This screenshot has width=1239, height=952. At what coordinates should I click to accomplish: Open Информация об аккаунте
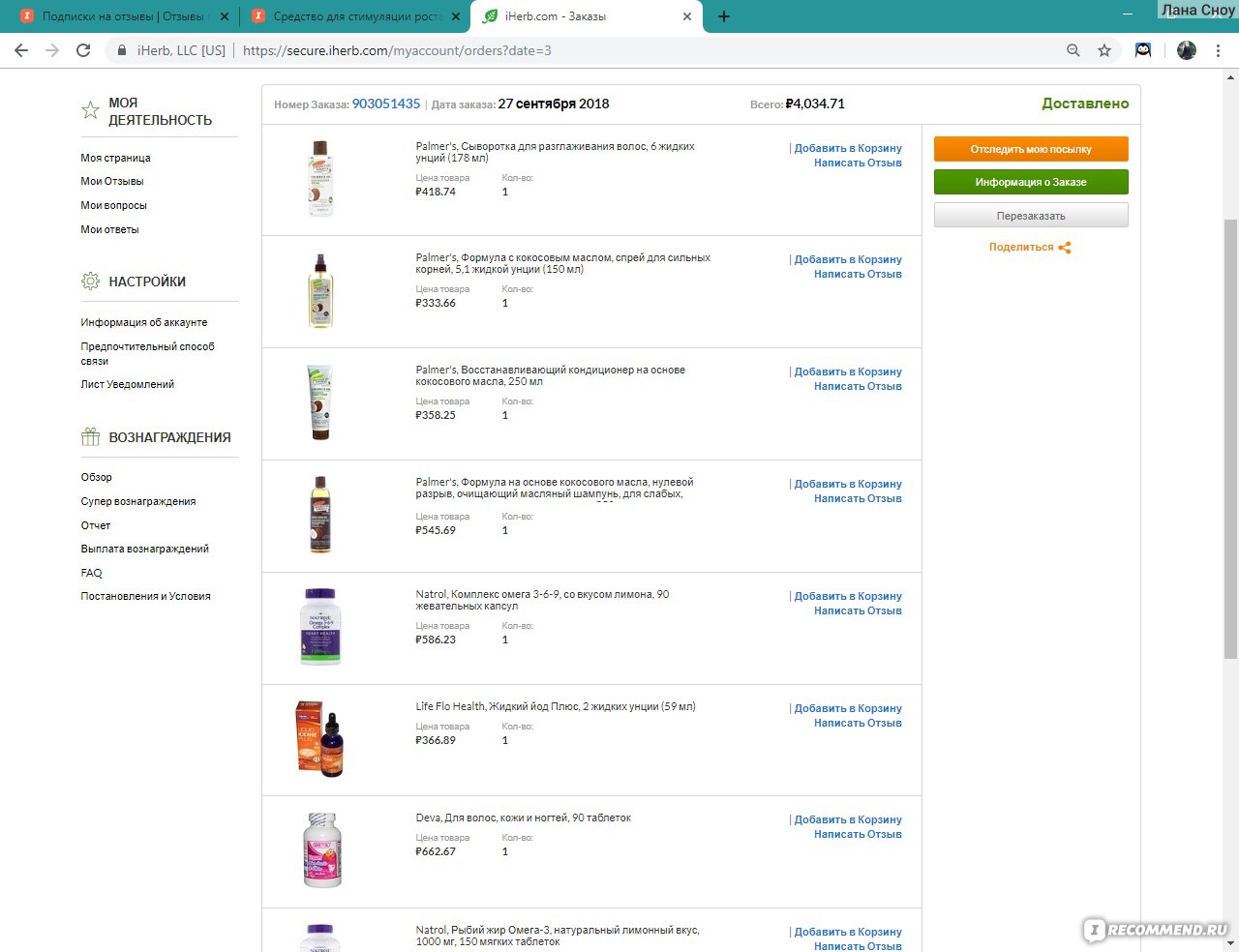tap(144, 322)
